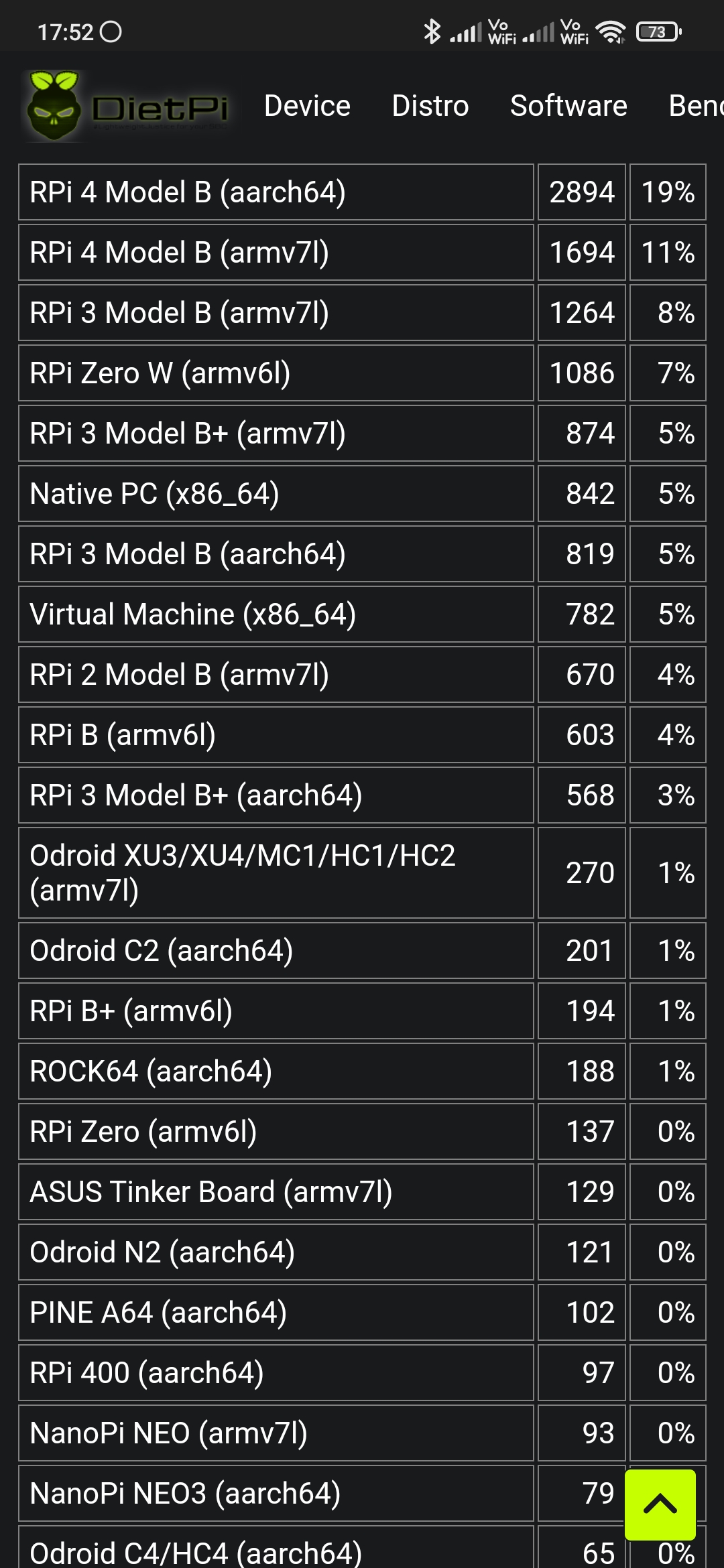Tap the first mobile signal bars icon
Viewport: 724px width, 1568px height.
466,32
